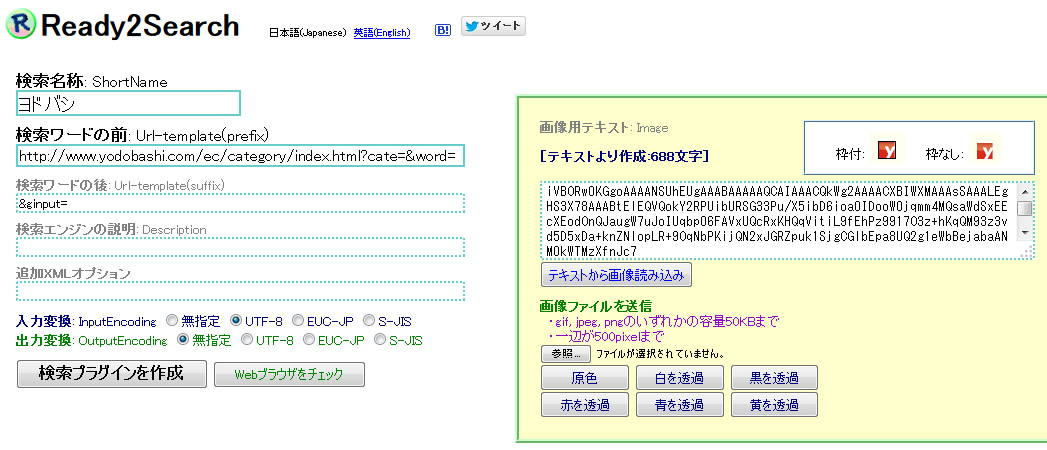Click the Hatena bookmark B! icon
The width and height of the screenshot is (1047, 450).
pos(442,29)
